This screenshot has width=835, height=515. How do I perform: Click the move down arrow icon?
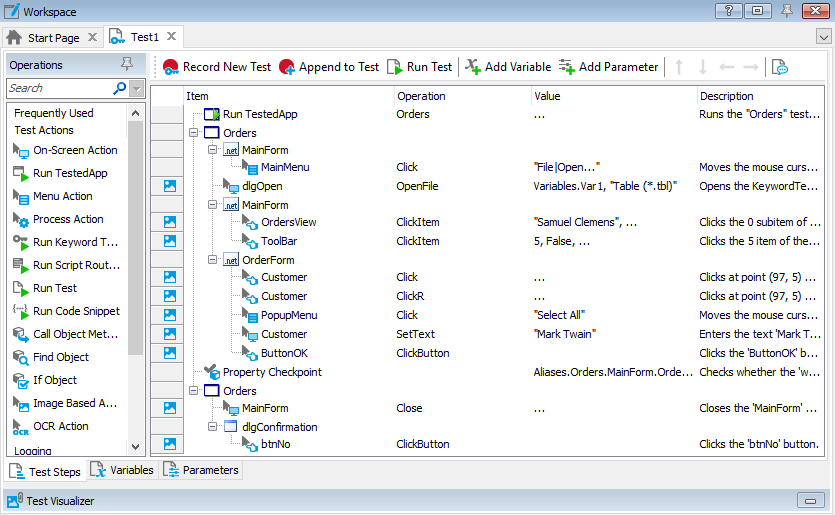coord(703,67)
